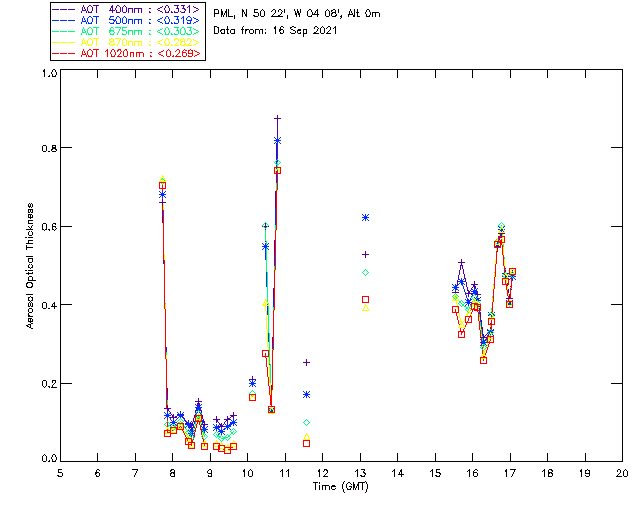
Task: Click the x-axis label 9
Action: pos(210,473)
